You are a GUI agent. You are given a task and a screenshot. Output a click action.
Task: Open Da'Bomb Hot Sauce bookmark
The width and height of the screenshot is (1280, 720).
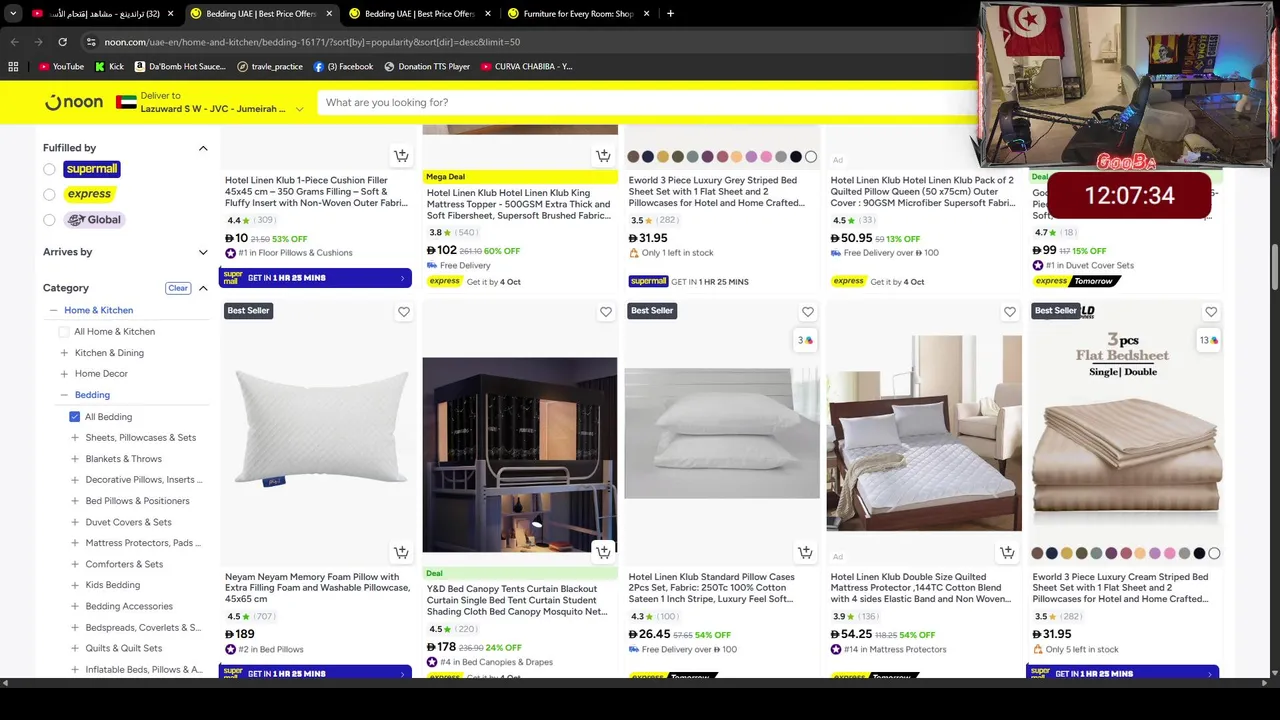180,66
